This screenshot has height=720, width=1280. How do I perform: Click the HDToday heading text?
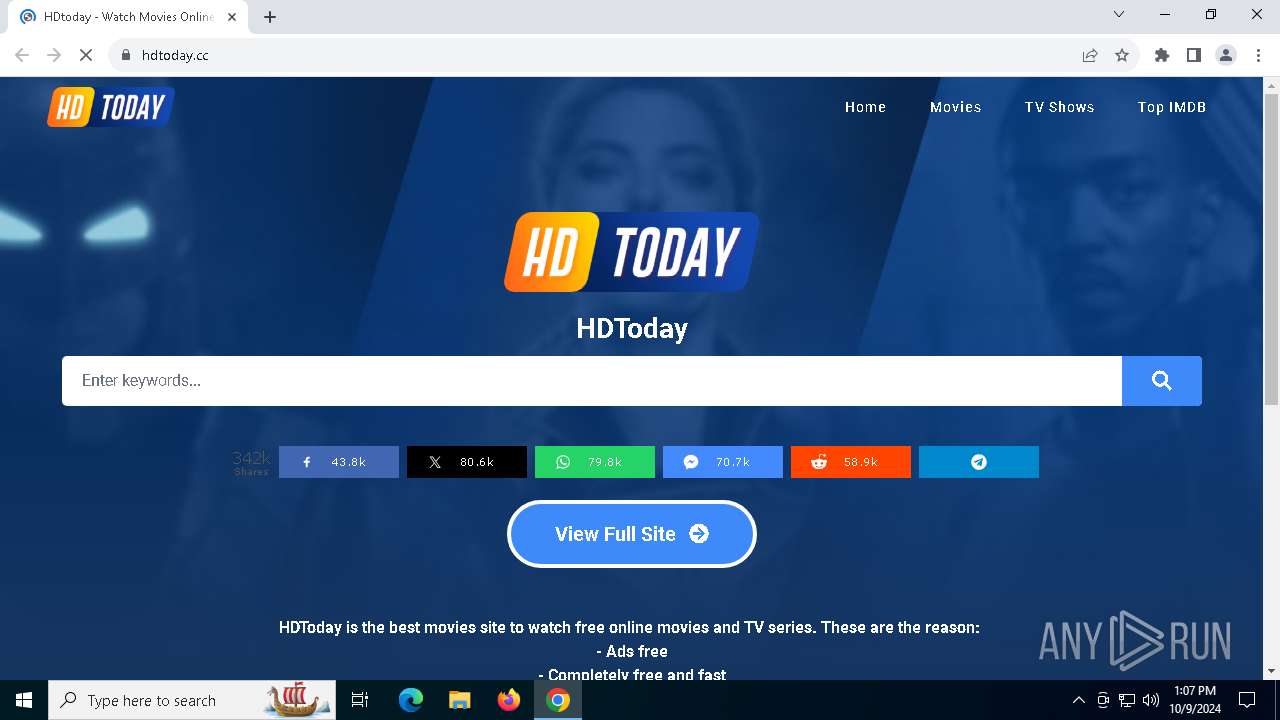point(632,328)
